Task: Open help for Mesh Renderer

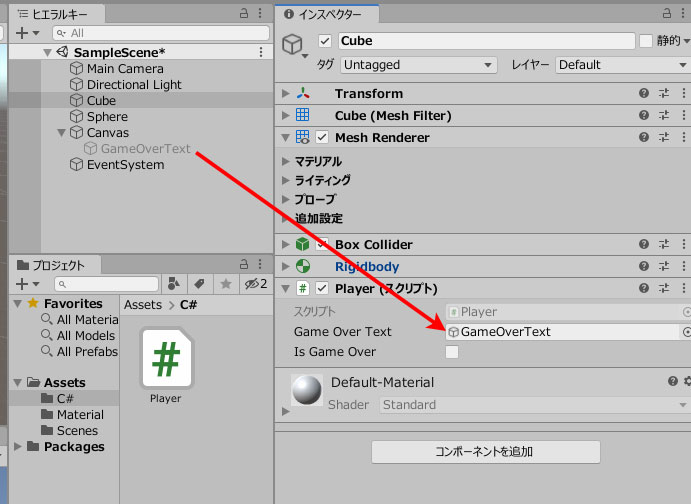Action: (x=644, y=137)
